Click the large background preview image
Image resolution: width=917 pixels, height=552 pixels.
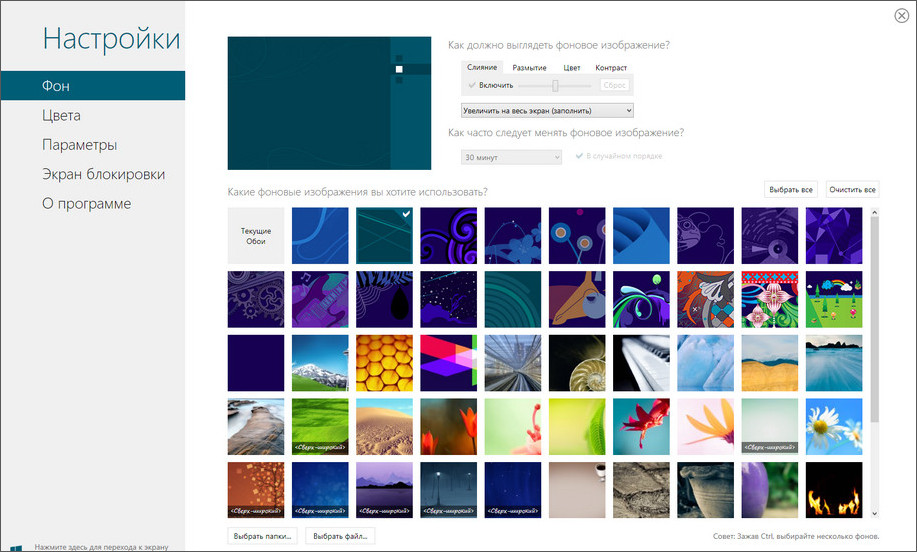coord(329,103)
